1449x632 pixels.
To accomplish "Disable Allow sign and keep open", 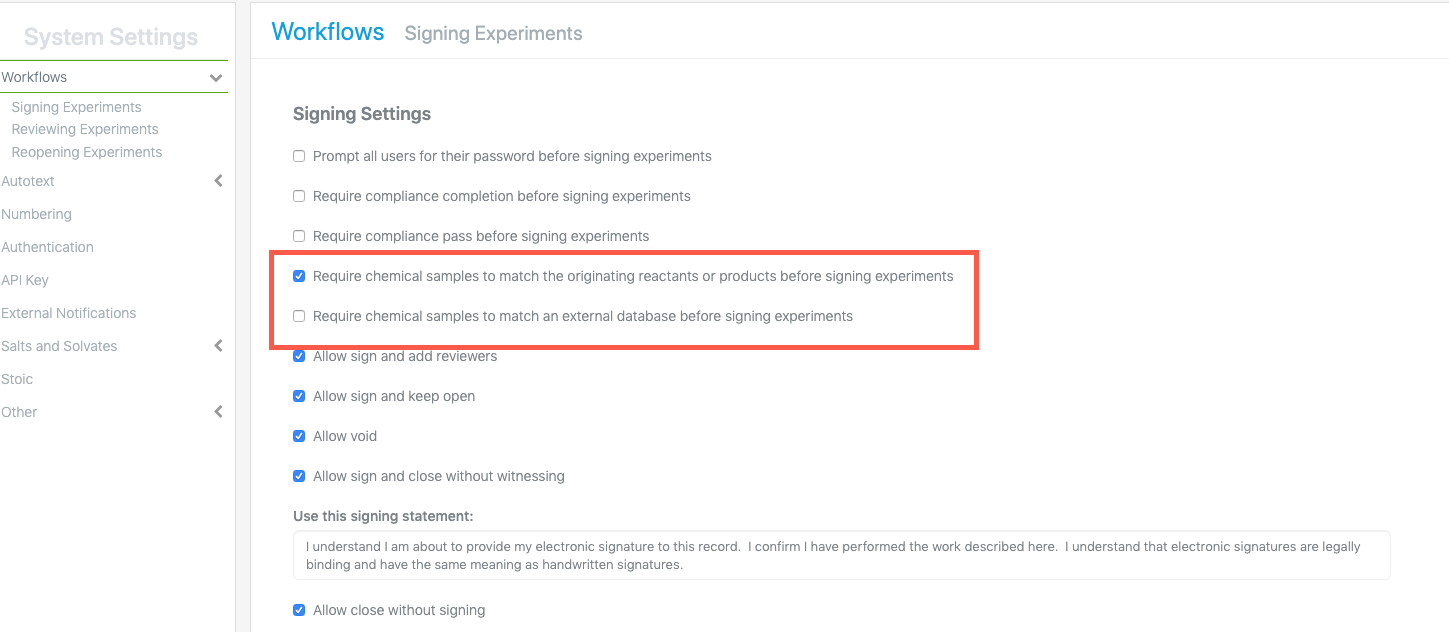I will 299,396.
